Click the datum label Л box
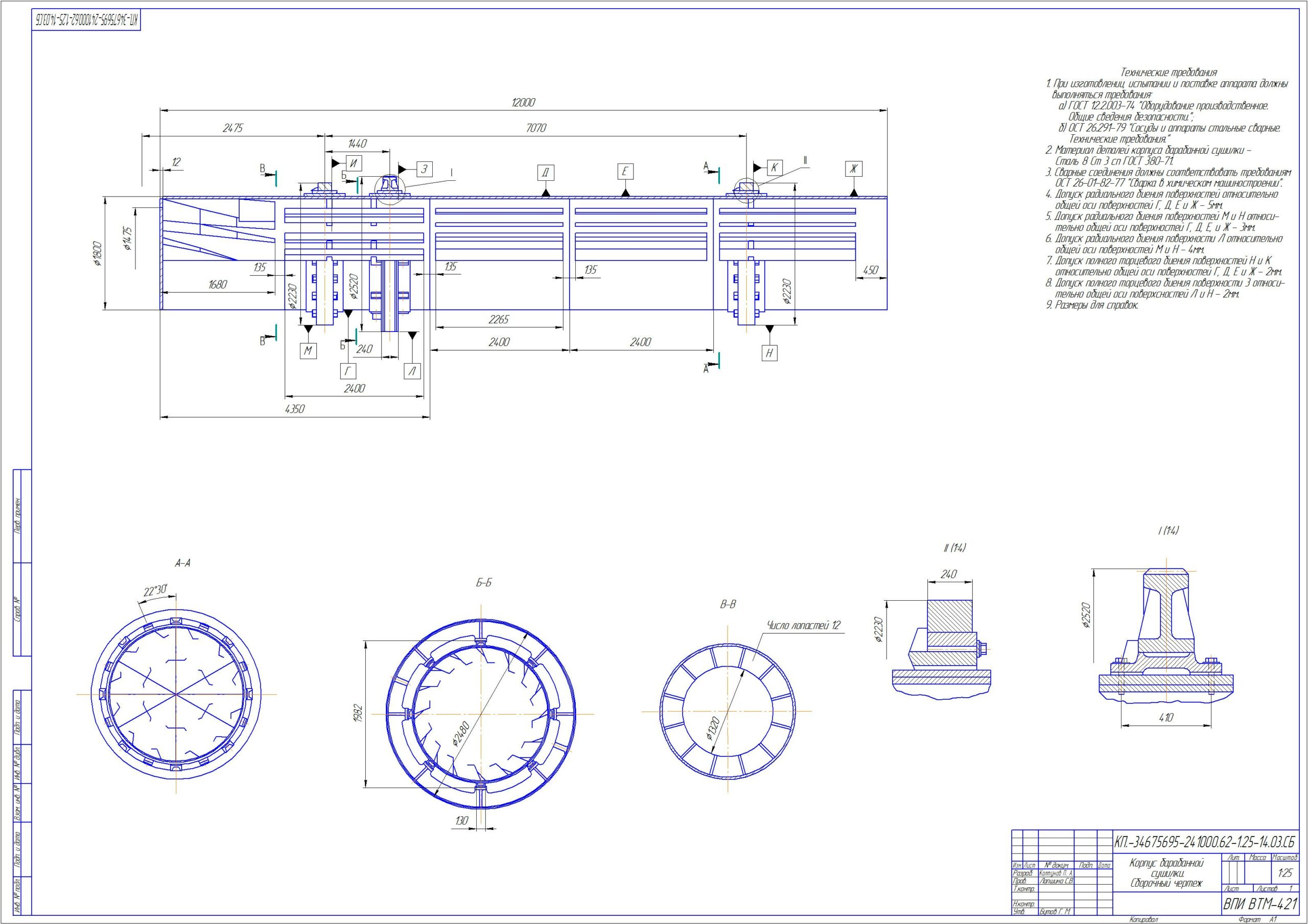The width and height of the screenshot is (1308, 924). click(412, 371)
